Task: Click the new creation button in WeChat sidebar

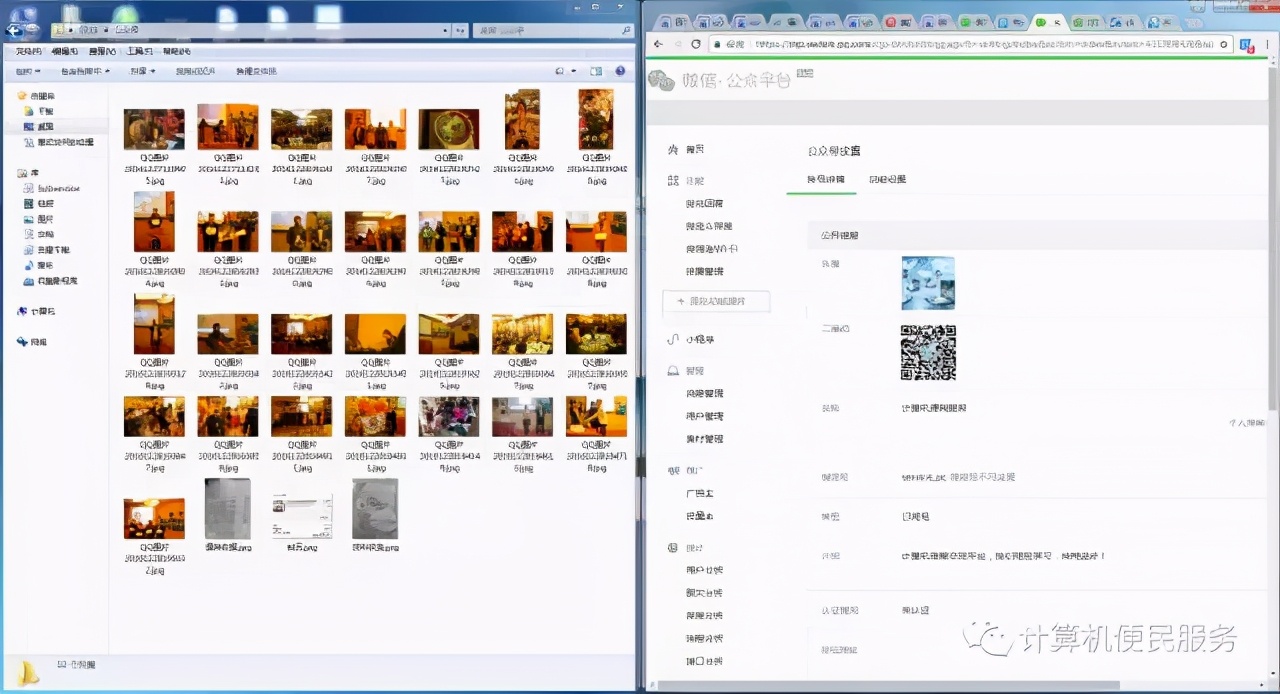Action: click(716, 301)
